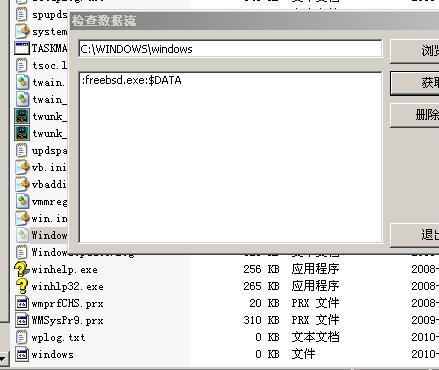This screenshot has width=439, height=370.
Task: Click the 检查数据流 dialog title bar
Action: coord(255,21)
